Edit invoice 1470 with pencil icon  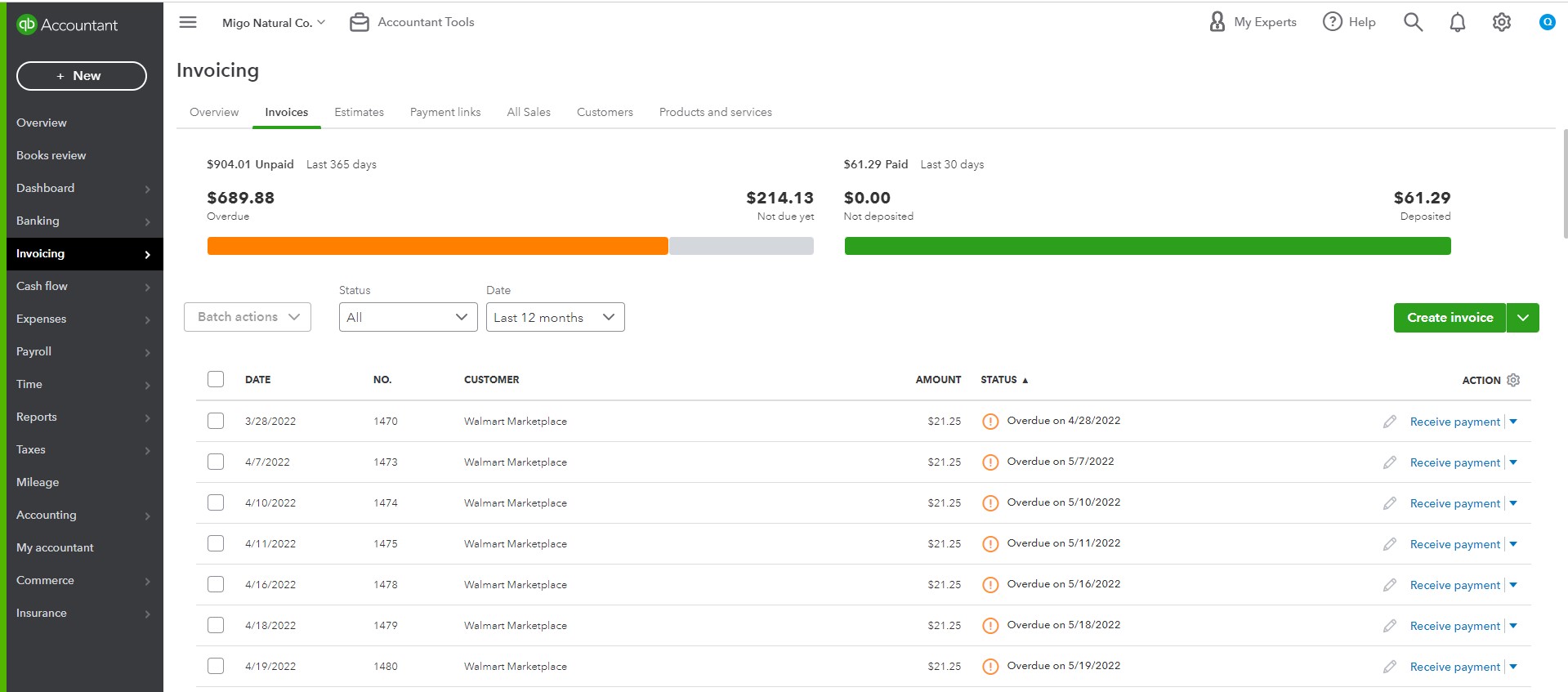[1389, 422]
